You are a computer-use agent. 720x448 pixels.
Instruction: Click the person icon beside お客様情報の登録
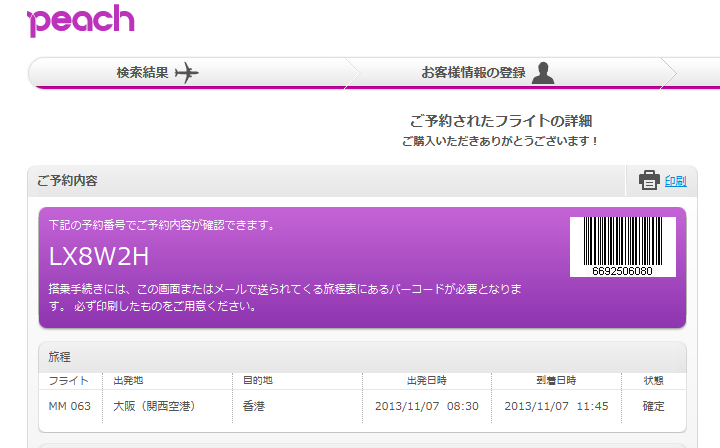(x=543, y=73)
